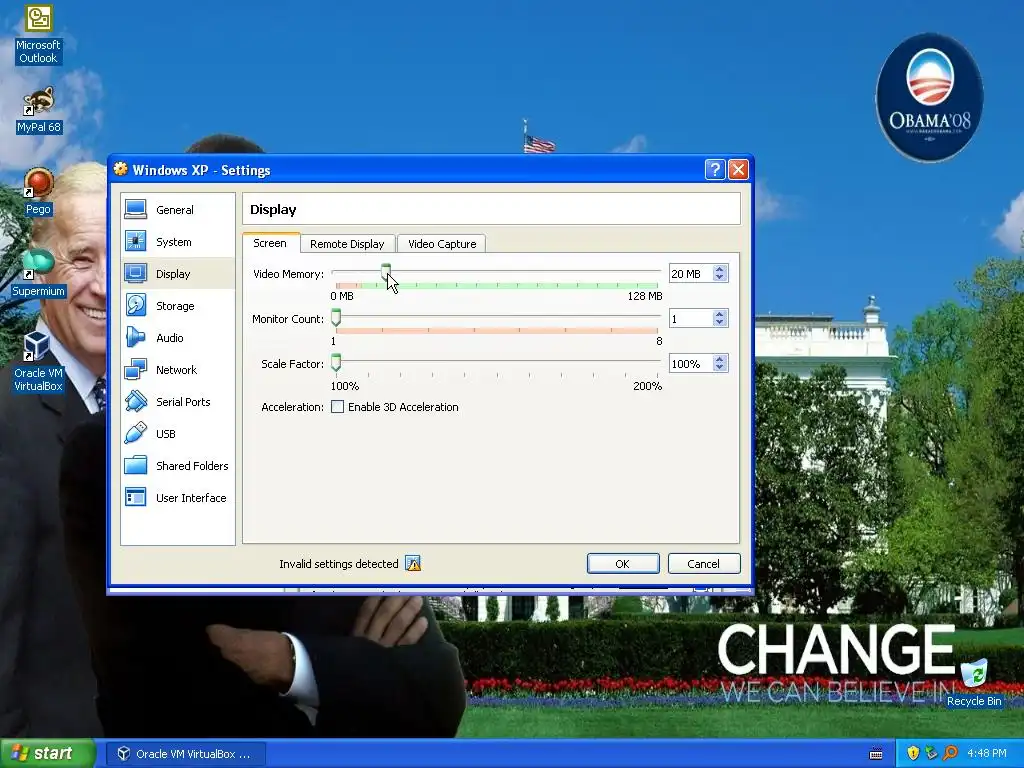This screenshot has width=1024, height=768.
Task: Click the invalid settings warning icon
Action: 413,563
